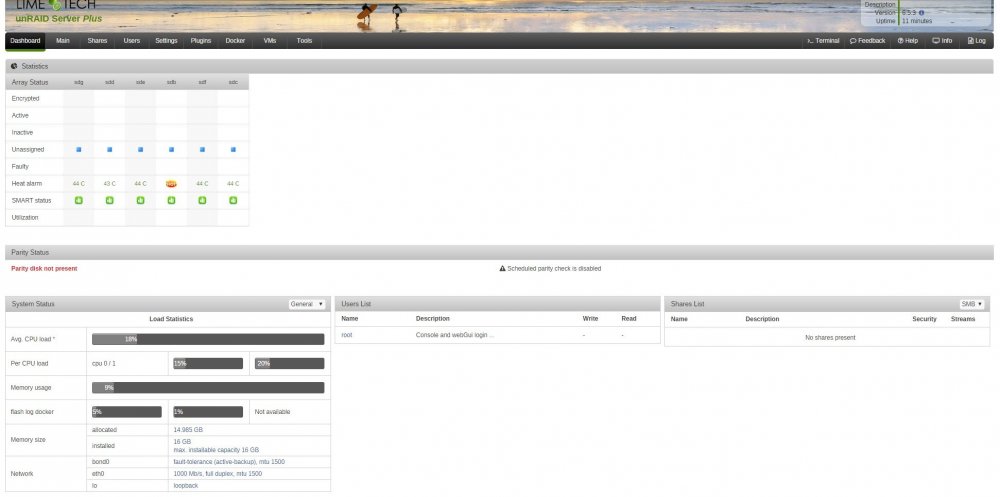Open the Terminal from the top bar
Image resolution: width=1000 pixels, height=497 pixels.
point(823,41)
